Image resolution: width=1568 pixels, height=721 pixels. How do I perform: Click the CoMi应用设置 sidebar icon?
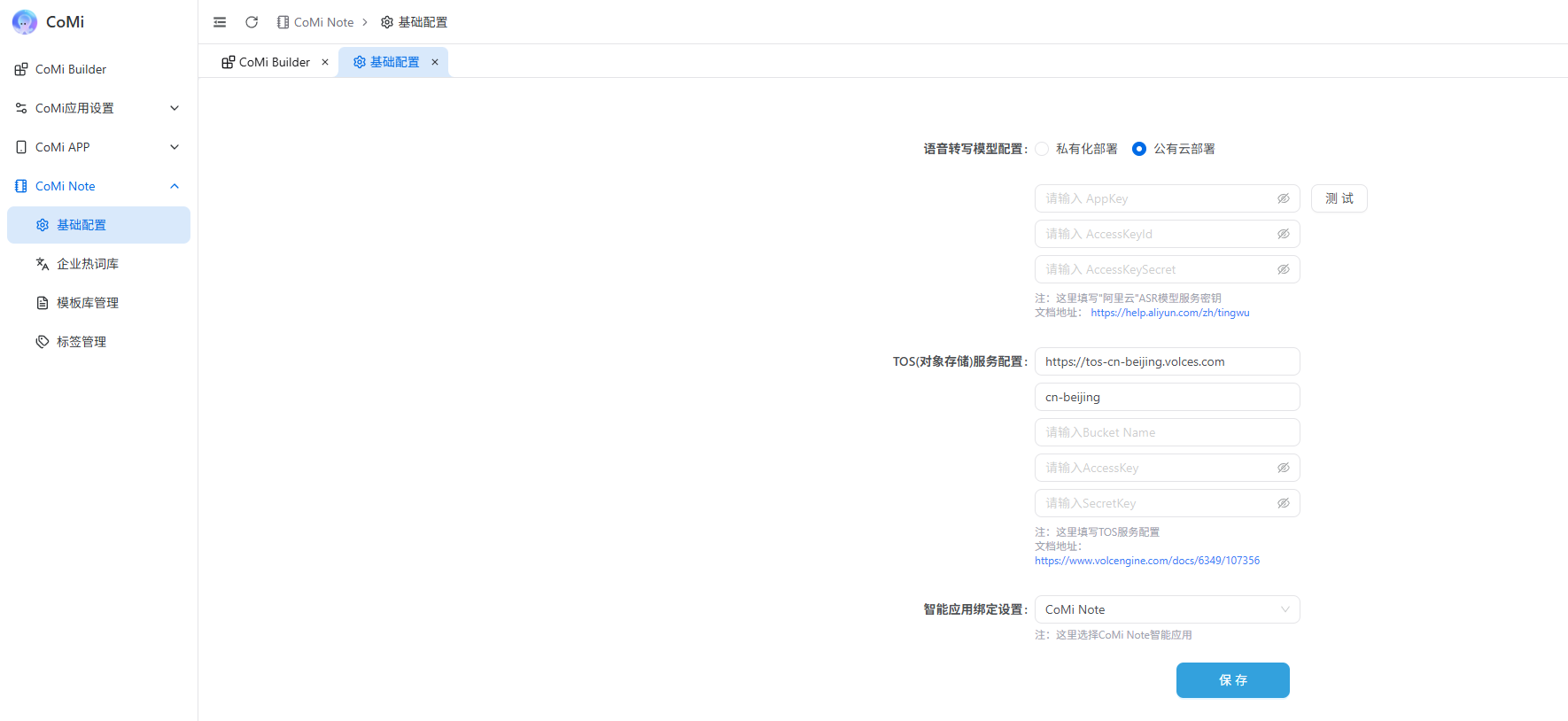(x=21, y=108)
